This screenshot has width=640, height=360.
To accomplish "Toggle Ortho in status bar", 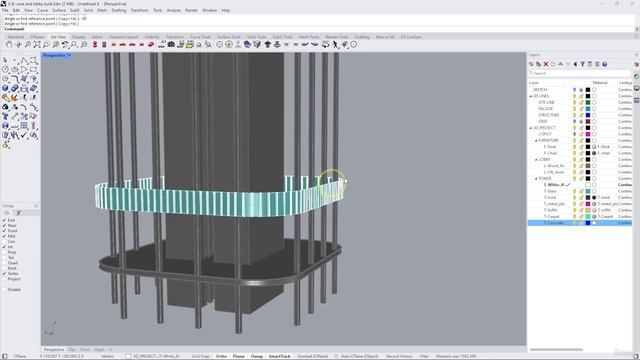I will click(221, 356).
